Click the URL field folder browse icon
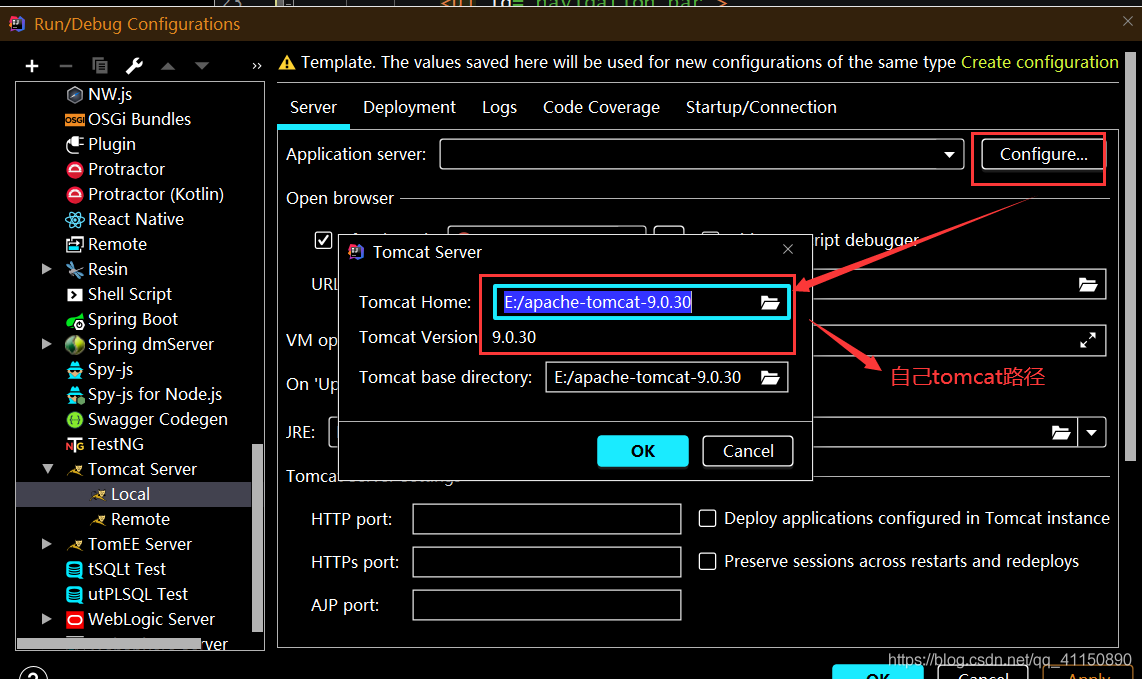Viewport: 1142px width, 679px height. pyautogui.click(x=1087, y=284)
